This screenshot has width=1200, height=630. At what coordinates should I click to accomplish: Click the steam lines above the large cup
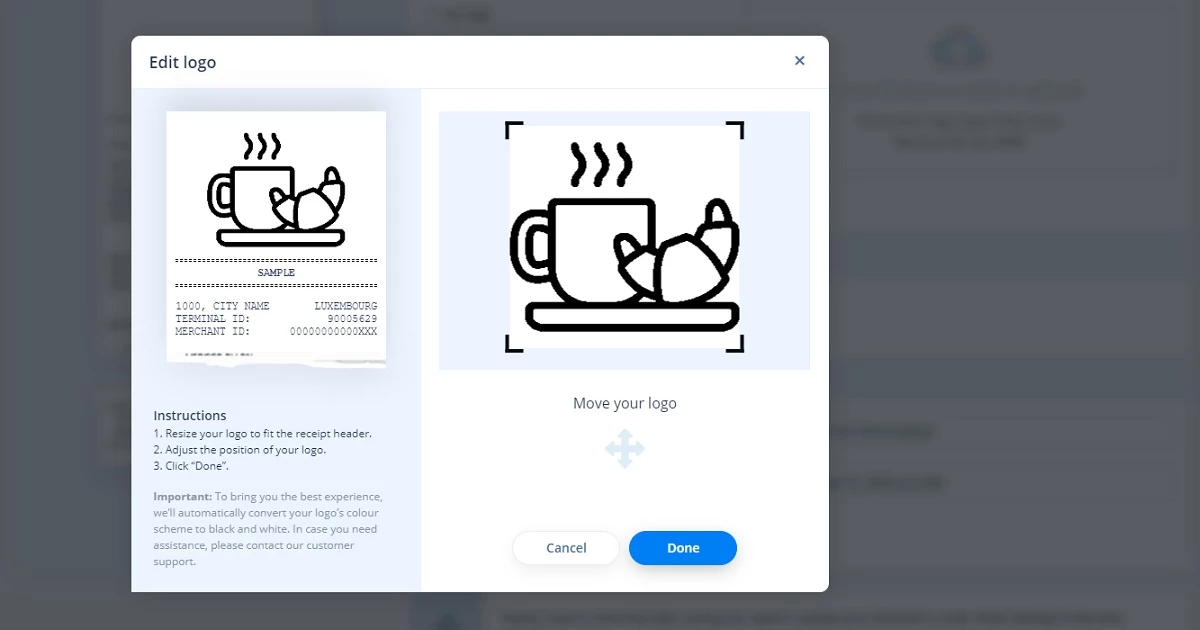click(601, 165)
